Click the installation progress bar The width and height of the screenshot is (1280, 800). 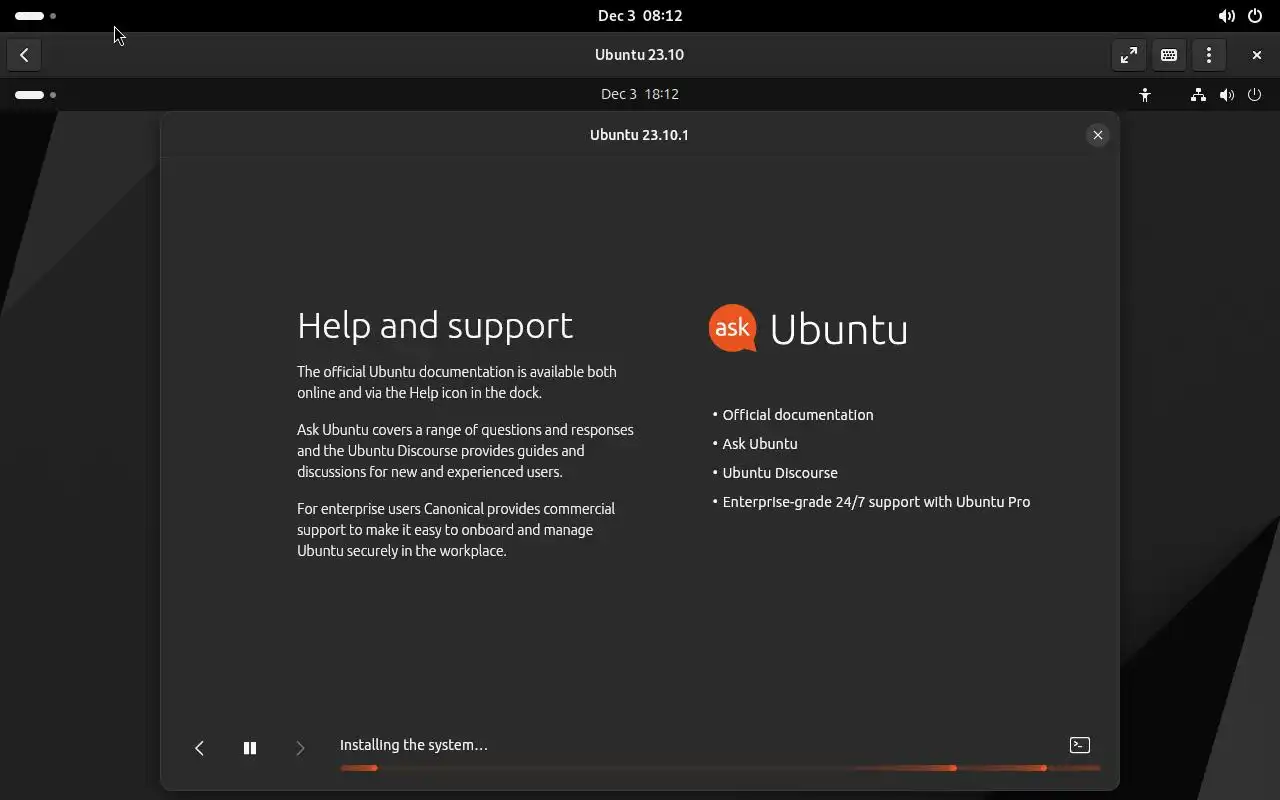(x=720, y=768)
